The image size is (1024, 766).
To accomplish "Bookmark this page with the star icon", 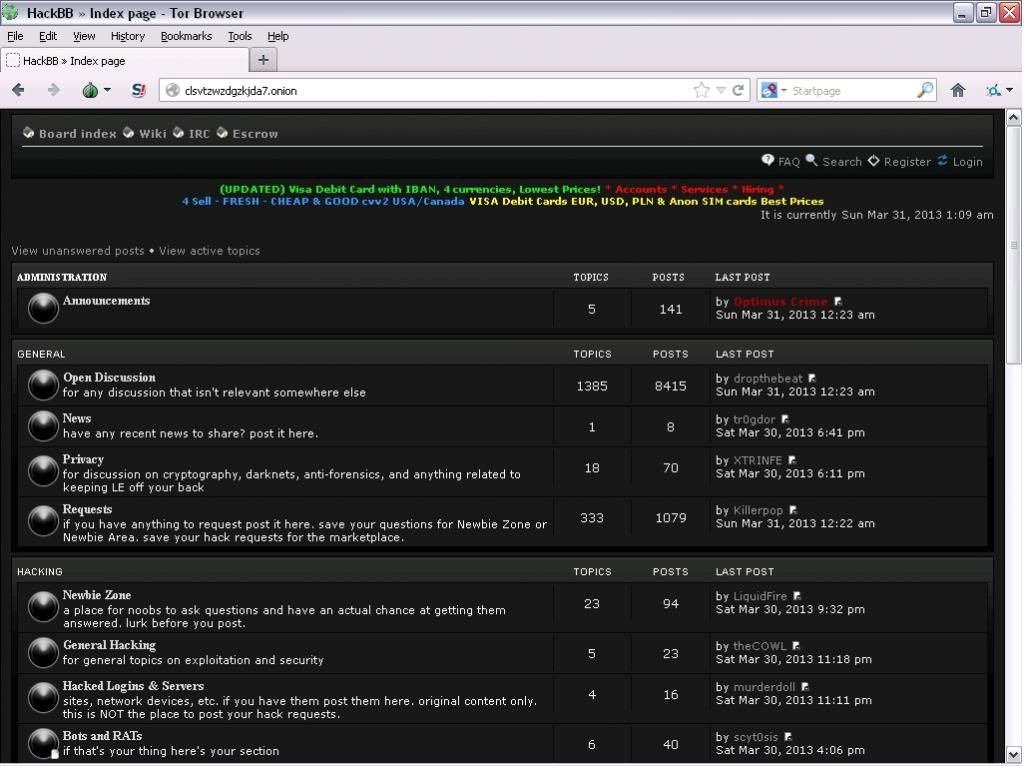I will pos(701,90).
